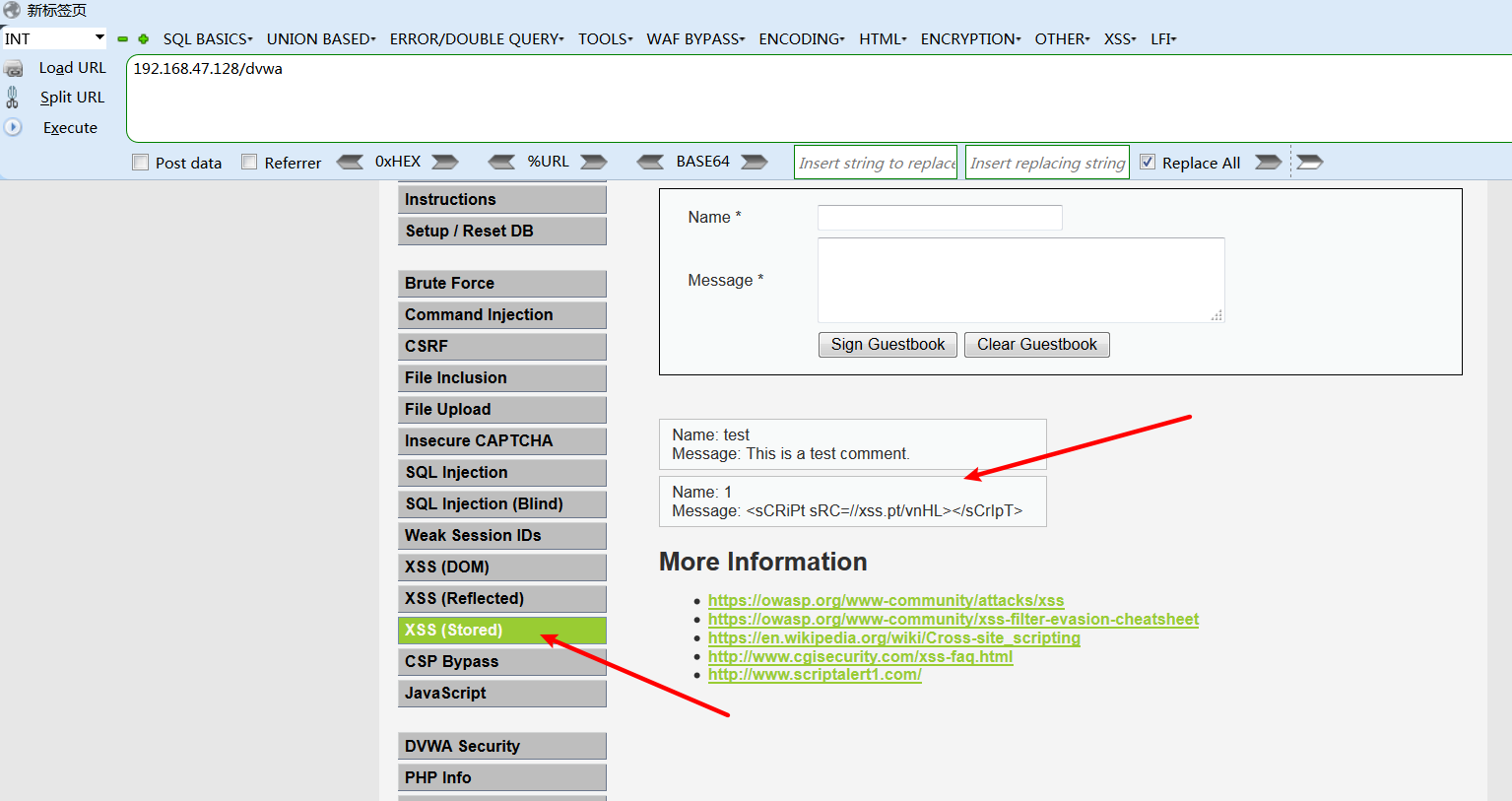Click the Clear Guestbook button
Viewport: 1512px width, 801px height.
click(x=1037, y=345)
